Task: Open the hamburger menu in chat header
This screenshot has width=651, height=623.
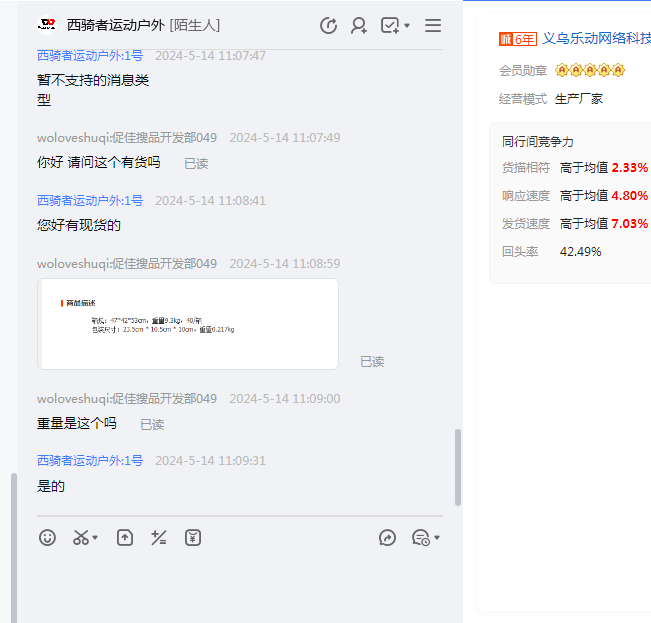Action: pyautogui.click(x=433, y=26)
